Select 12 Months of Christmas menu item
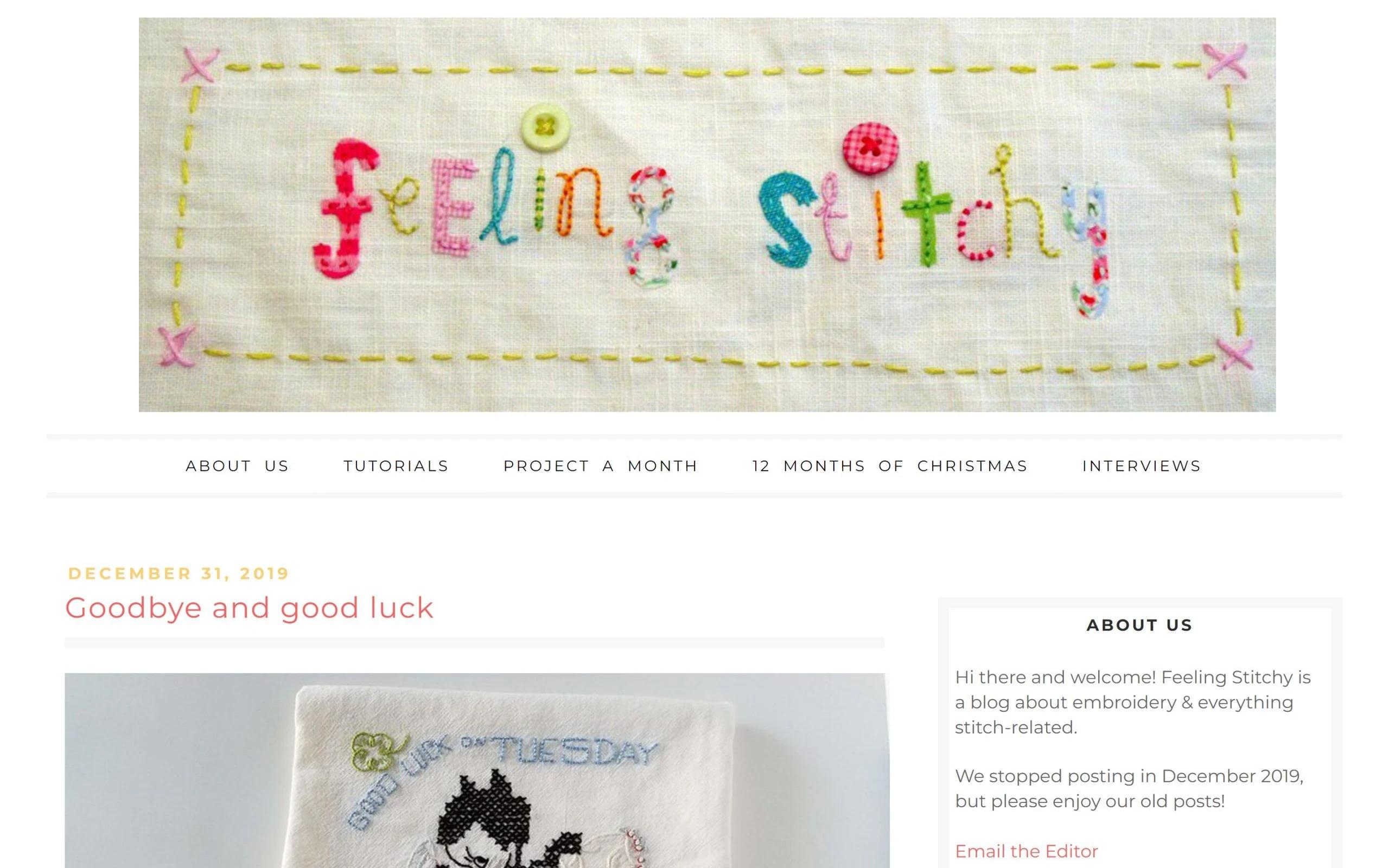This screenshot has height=868, width=1389. pyautogui.click(x=890, y=466)
